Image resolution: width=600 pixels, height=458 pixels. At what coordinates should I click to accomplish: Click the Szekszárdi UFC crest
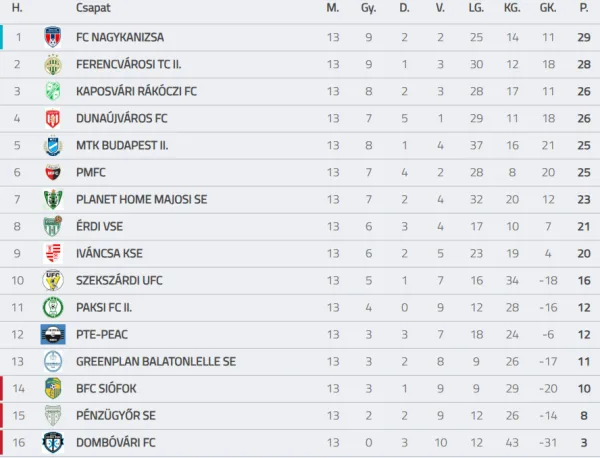coord(53,280)
